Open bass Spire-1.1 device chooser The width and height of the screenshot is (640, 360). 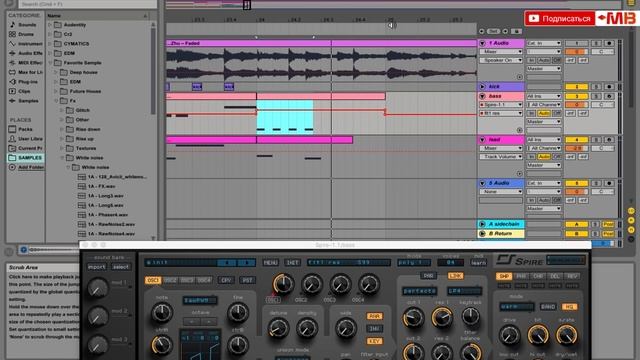pos(501,105)
